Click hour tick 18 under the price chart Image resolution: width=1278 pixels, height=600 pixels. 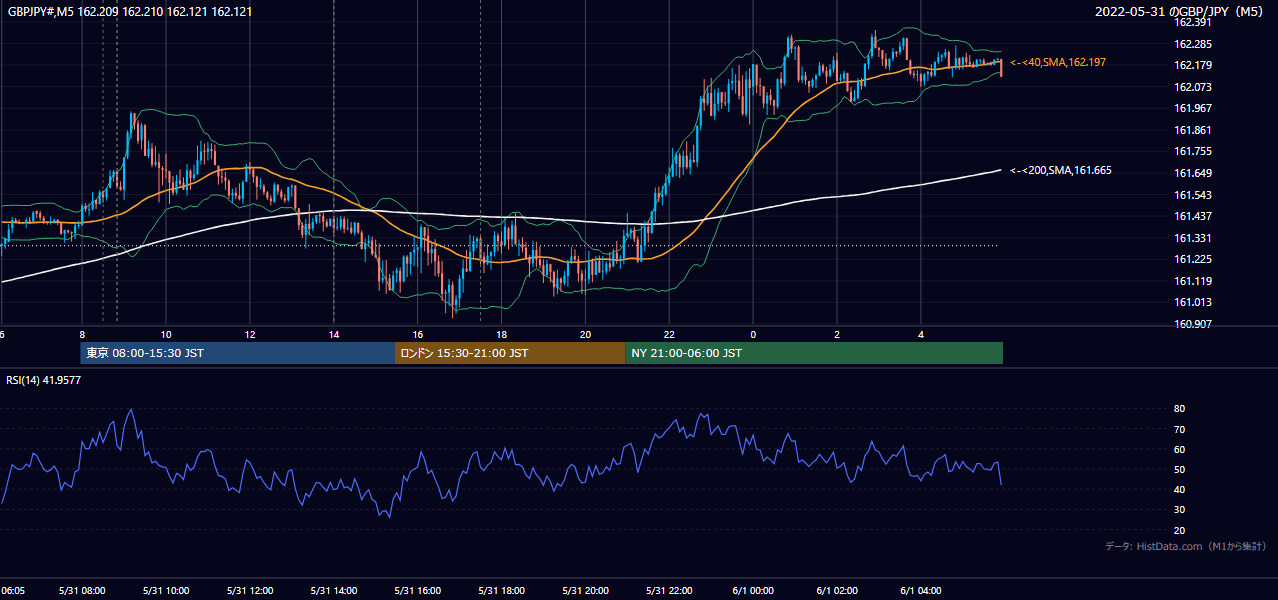[501, 335]
